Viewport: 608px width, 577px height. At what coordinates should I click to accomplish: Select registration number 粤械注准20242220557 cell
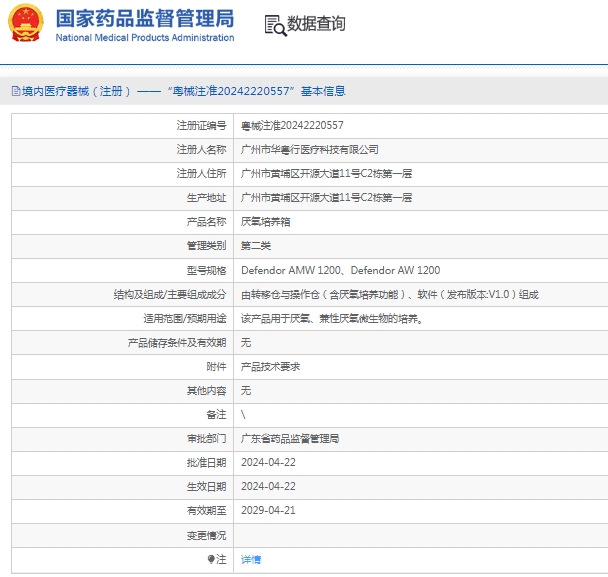[292, 125]
